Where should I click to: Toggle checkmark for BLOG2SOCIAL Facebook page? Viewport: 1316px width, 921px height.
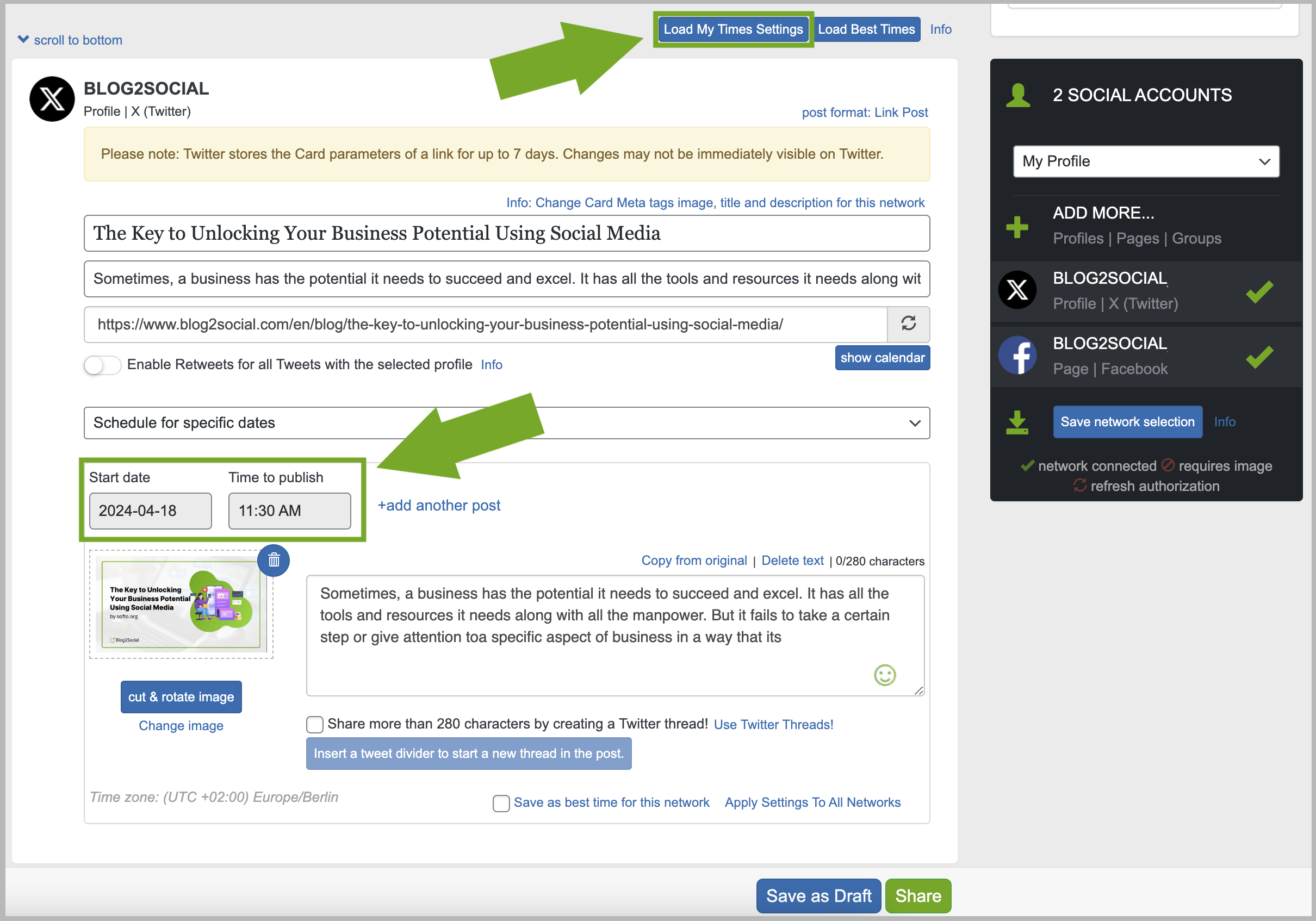(1259, 357)
